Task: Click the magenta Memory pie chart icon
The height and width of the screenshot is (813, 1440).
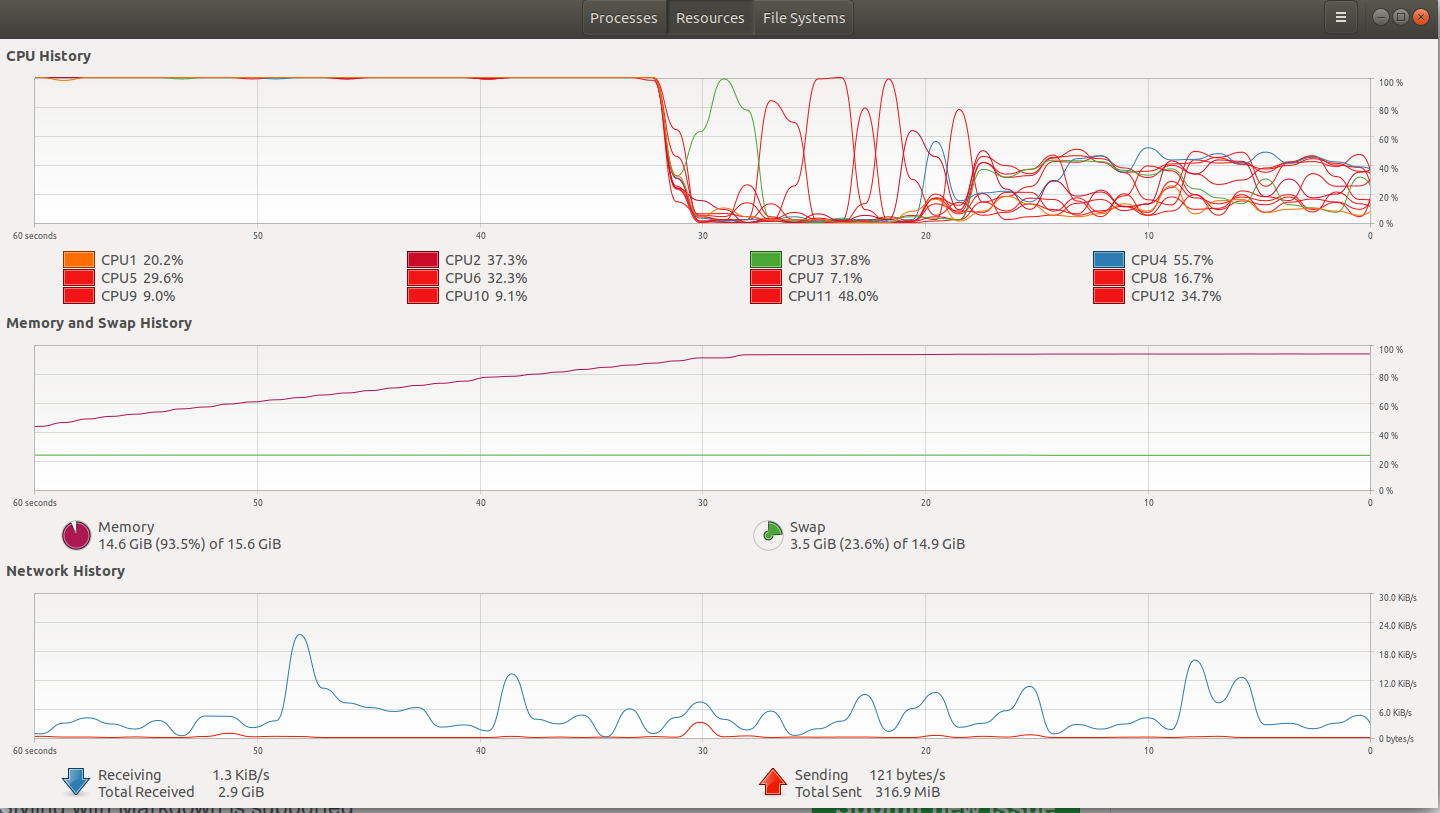Action: click(75, 535)
